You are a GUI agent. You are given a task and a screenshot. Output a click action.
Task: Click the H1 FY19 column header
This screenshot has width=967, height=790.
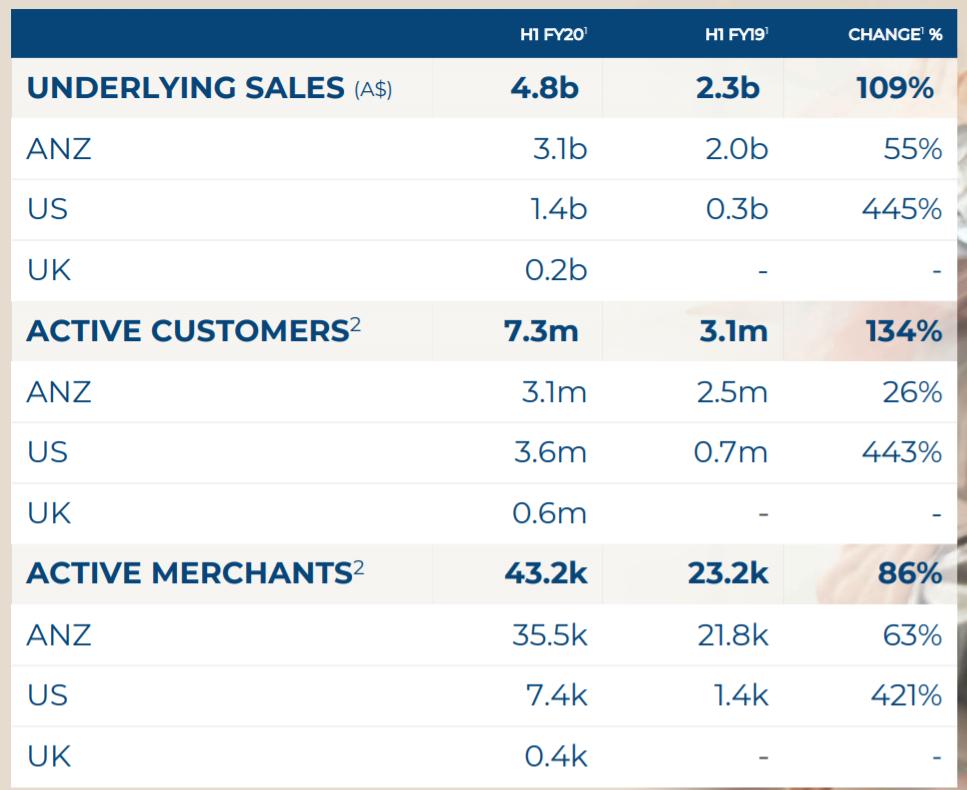point(735,35)
